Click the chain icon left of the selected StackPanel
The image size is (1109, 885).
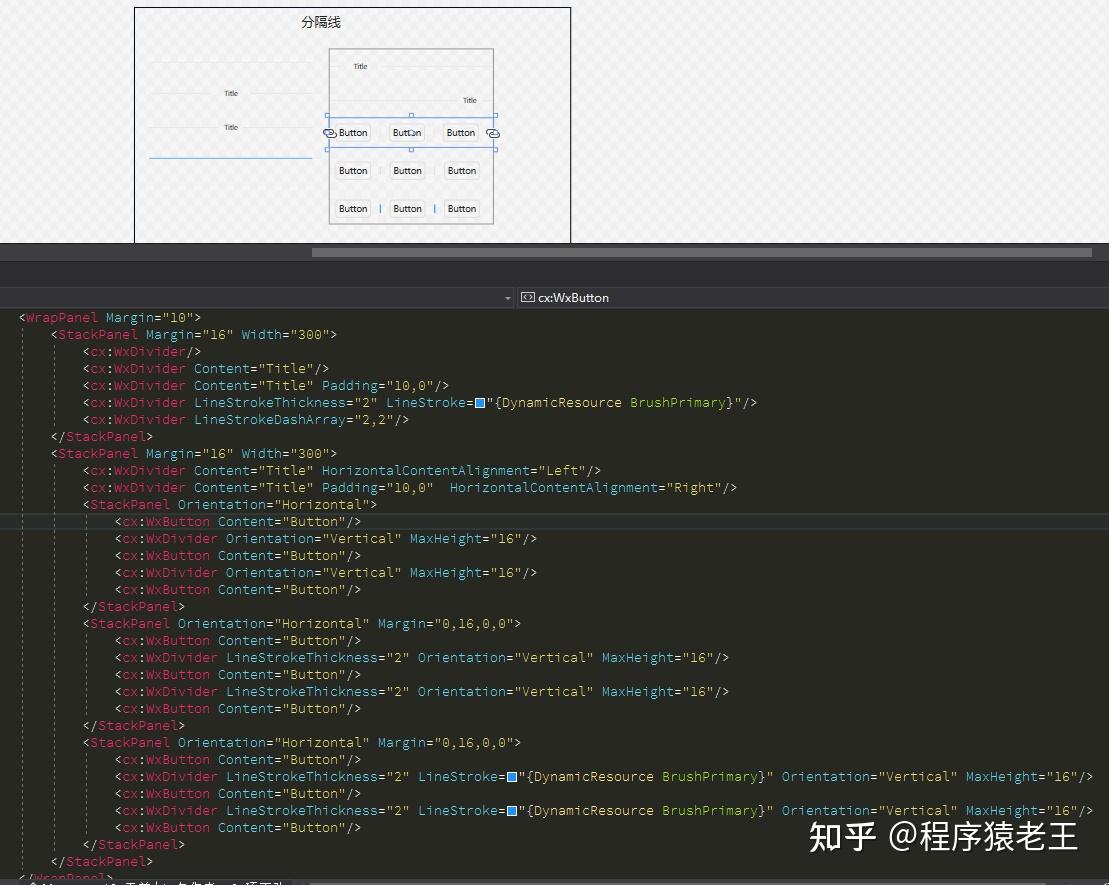point(330,133)
